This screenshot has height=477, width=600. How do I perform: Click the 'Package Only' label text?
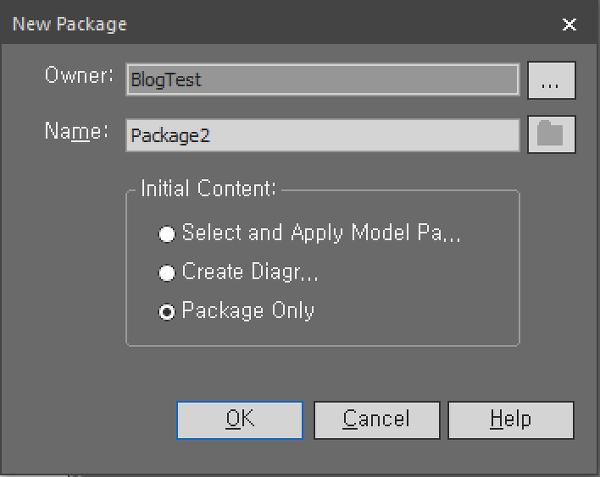click(x=248, y=311)
